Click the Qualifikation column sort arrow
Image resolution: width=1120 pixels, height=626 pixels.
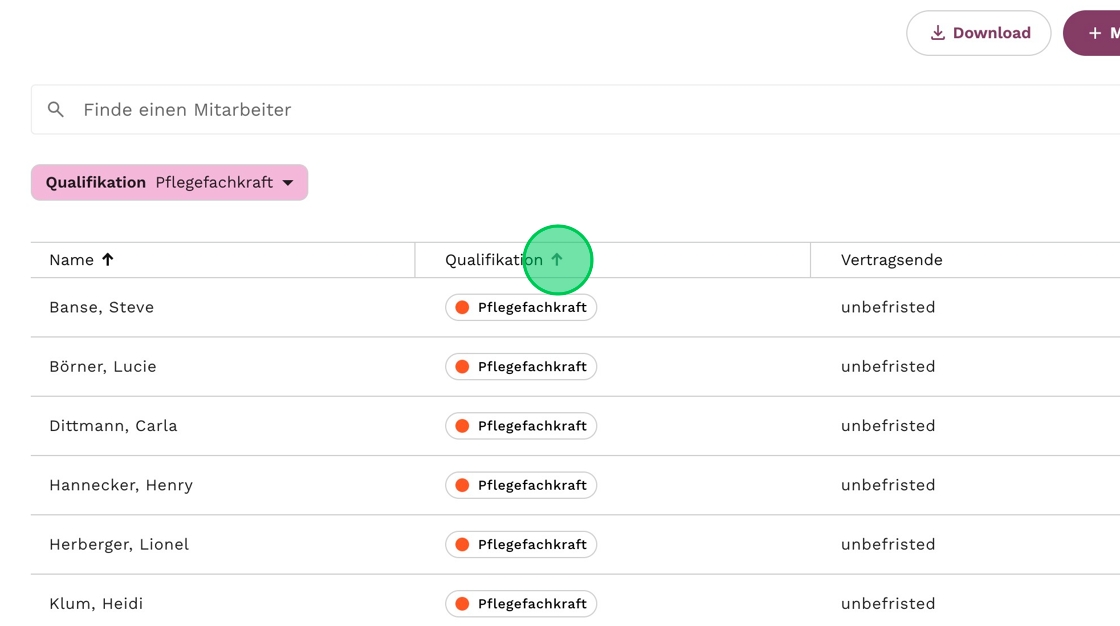pos(557,260)
